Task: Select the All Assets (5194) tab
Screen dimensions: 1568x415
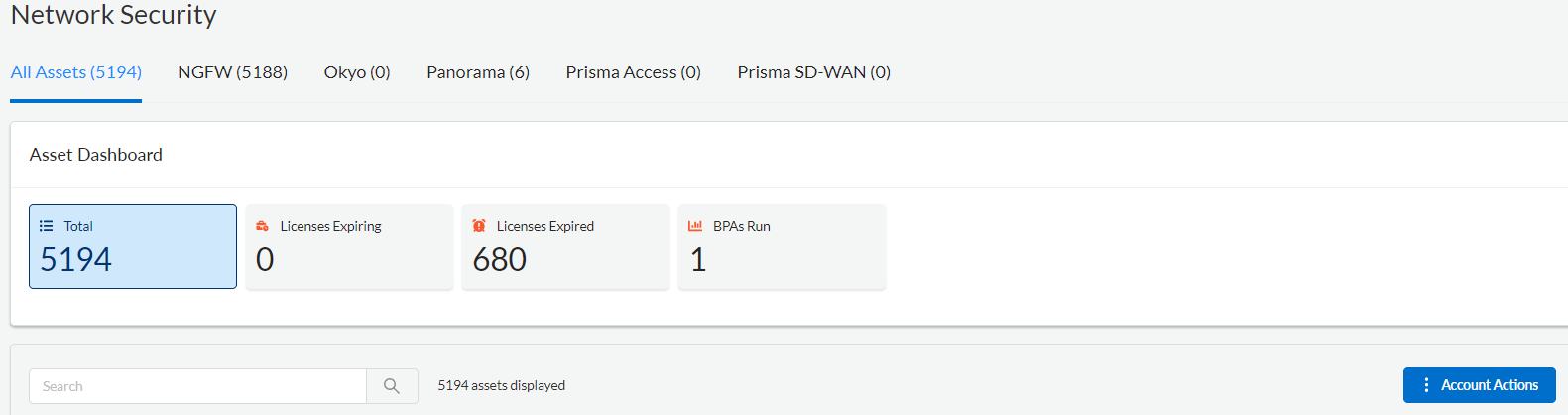Action: pos(76,72)
